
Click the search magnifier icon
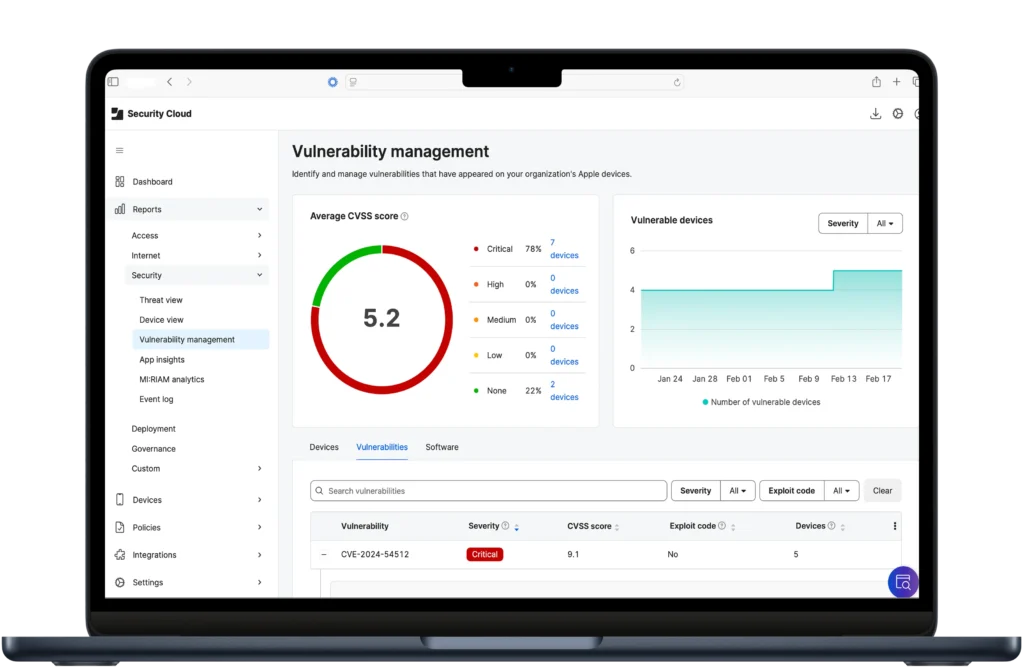(319, 490)
